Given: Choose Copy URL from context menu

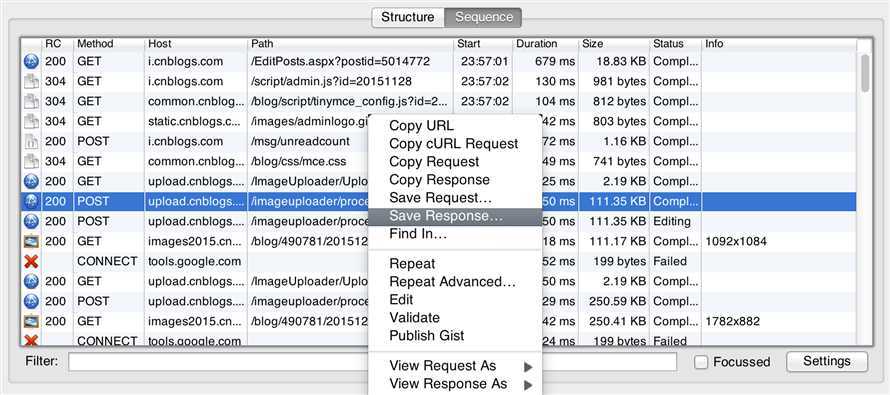Looking at the screenshot, I should pyautogui.click(x=421, y=126).
